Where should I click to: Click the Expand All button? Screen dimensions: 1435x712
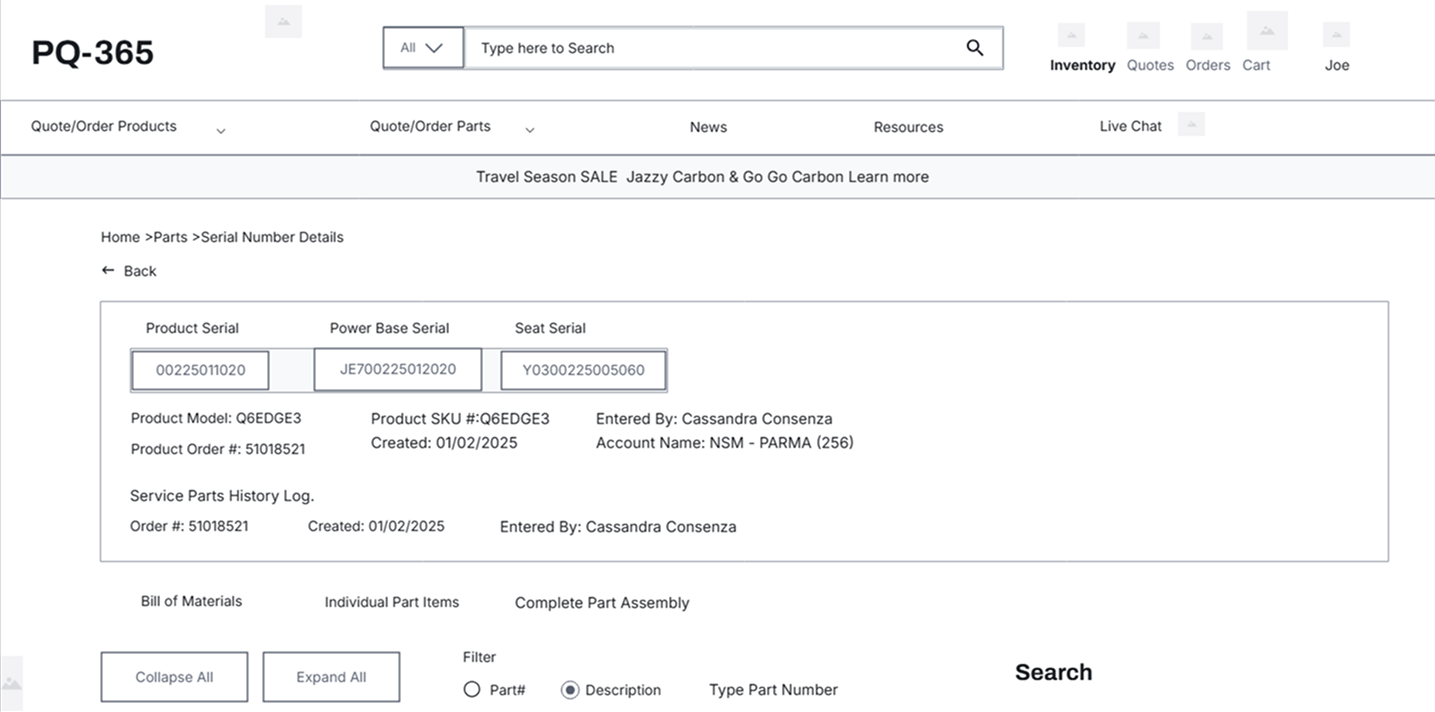point(331,677)
